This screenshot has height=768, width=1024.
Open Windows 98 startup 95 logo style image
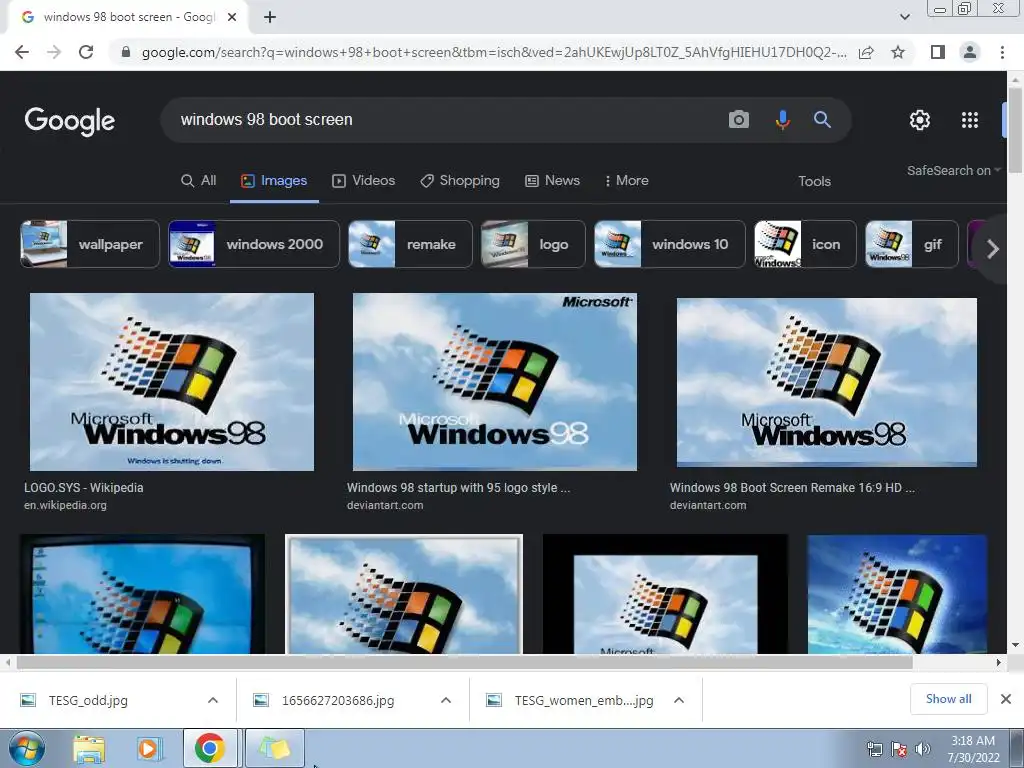click(494, 381)
